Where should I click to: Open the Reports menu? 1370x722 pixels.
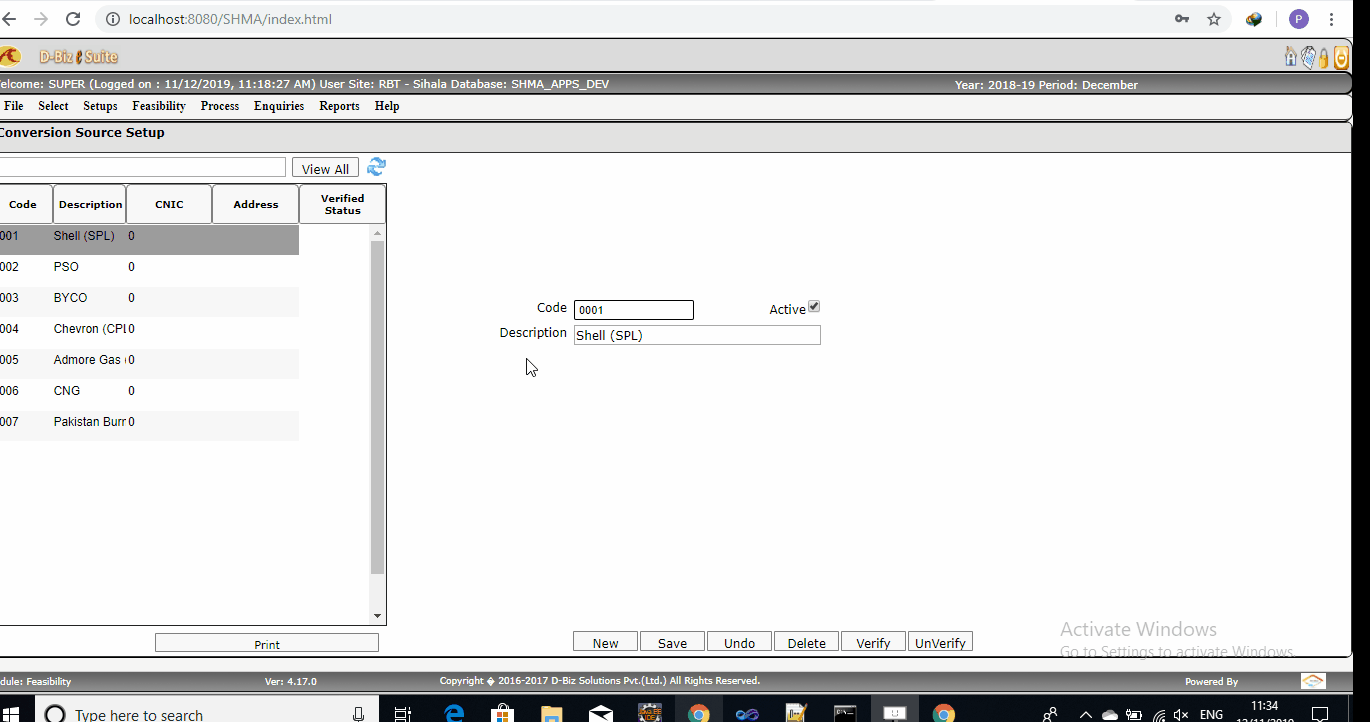tap(339, 105)
